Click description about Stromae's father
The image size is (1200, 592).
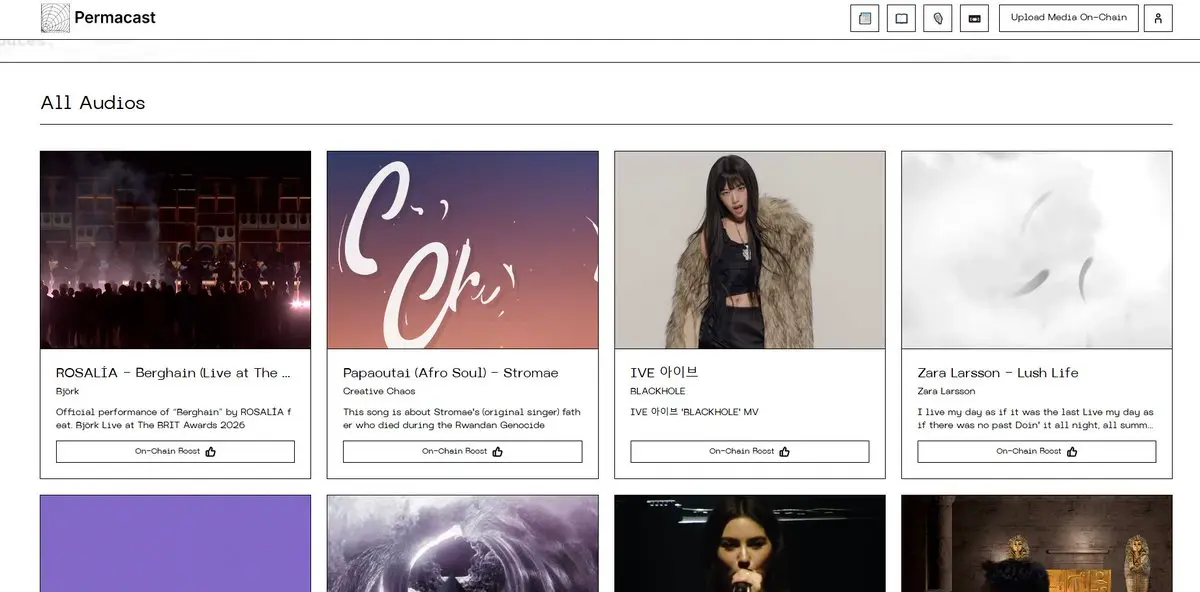462,418
